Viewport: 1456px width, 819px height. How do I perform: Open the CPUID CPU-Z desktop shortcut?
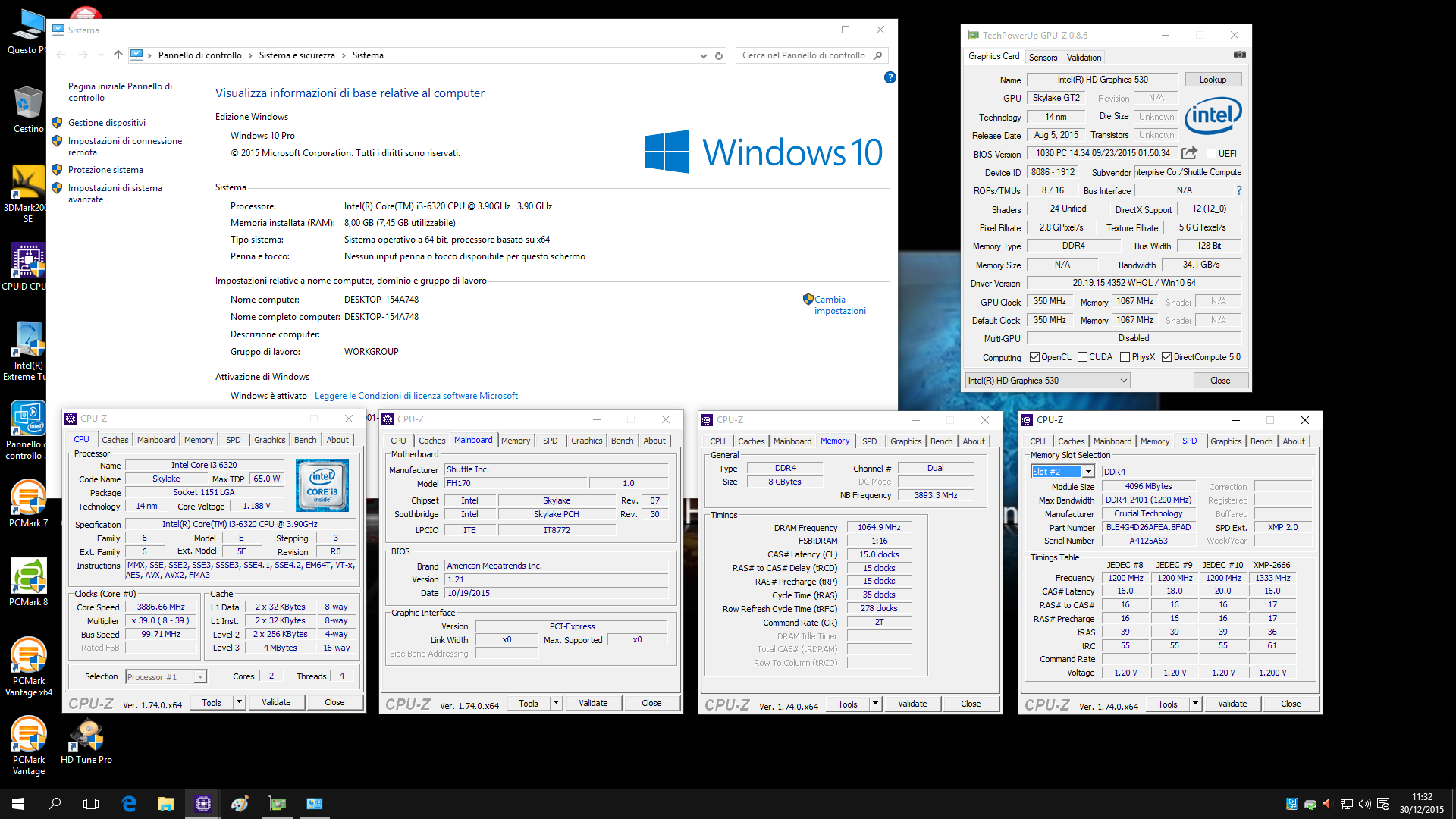pyautogui.click(x=27, y=266)
